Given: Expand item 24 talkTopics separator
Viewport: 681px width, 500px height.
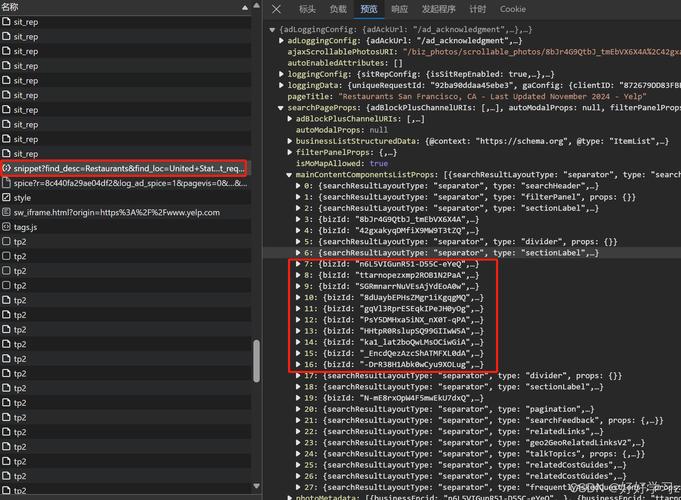Looking at the screenshot, I should 298,454.
